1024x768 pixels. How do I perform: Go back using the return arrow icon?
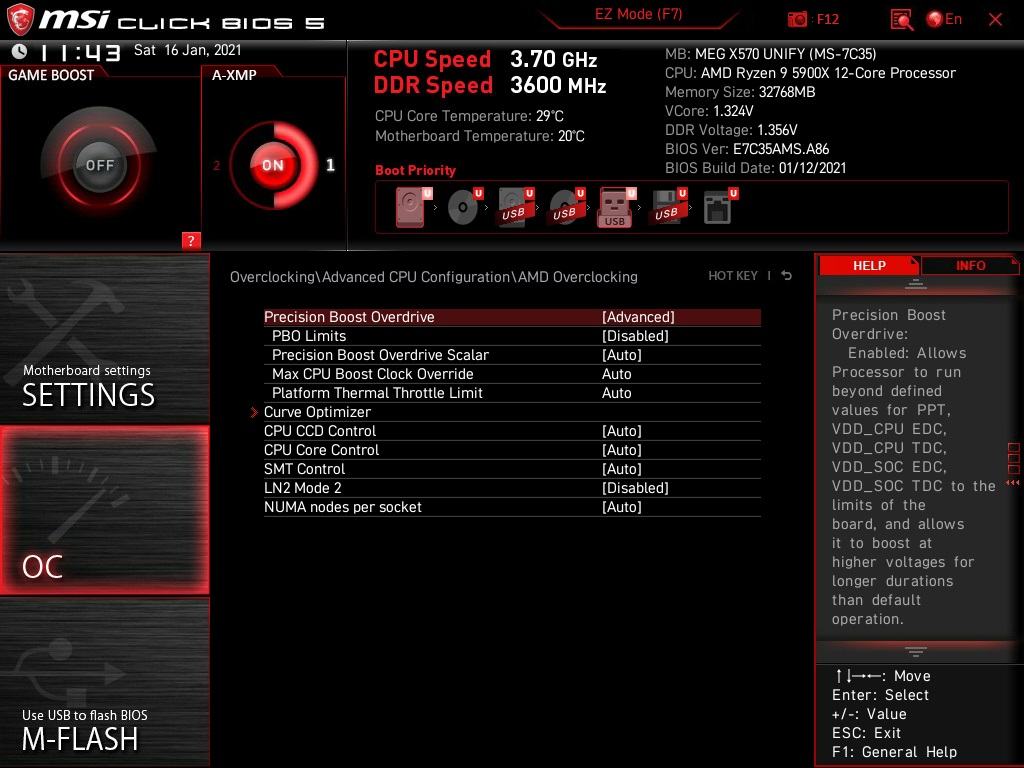pos(787,276)
